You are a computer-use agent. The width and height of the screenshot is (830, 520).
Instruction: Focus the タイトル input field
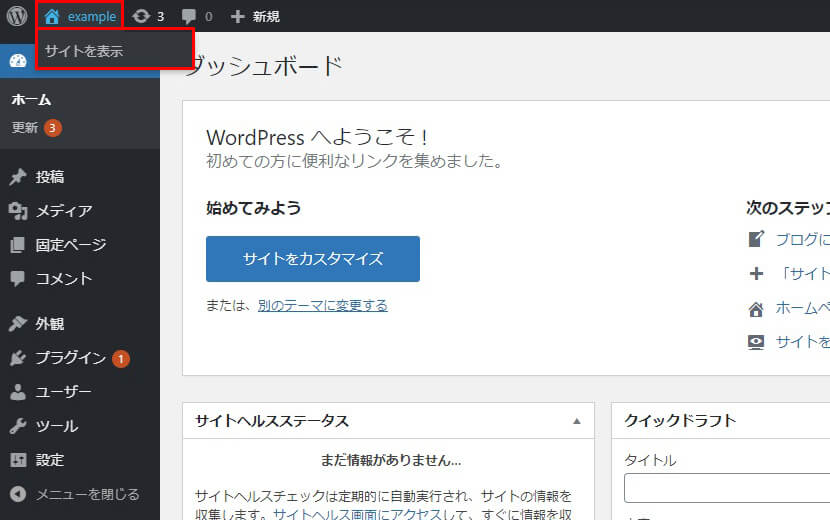[727, 488]
